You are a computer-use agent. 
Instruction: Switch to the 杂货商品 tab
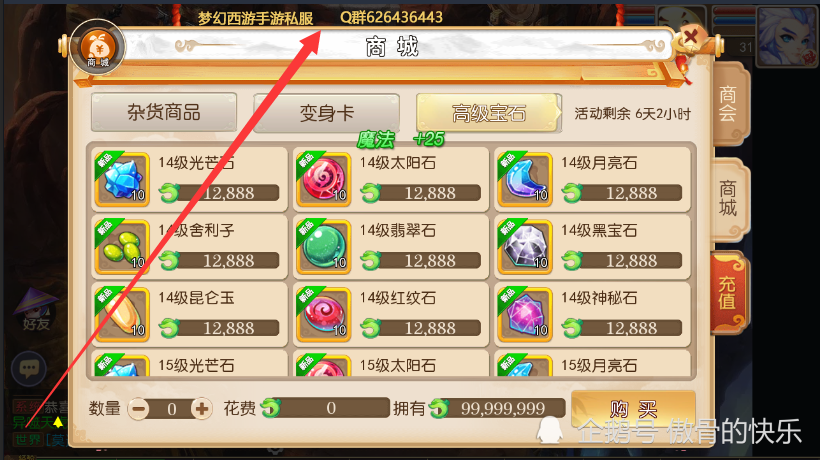pos(164,112)
